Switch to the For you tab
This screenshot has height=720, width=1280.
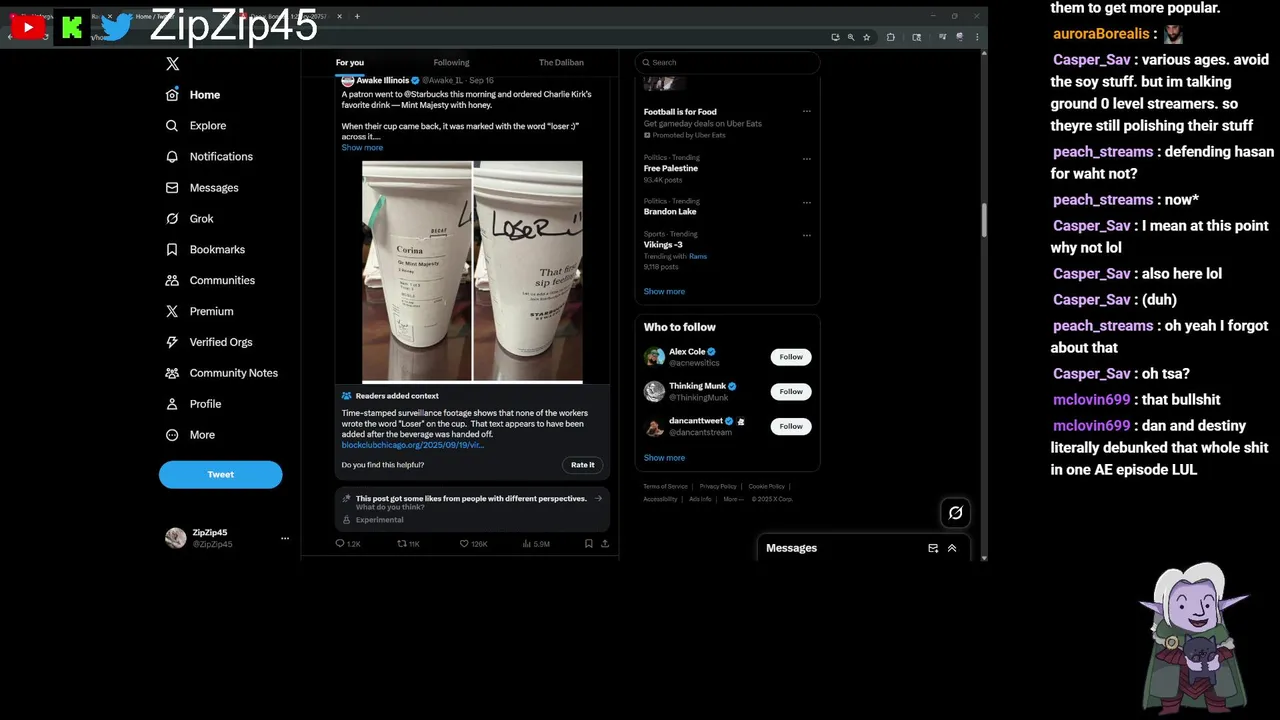[x=350, y=62]
